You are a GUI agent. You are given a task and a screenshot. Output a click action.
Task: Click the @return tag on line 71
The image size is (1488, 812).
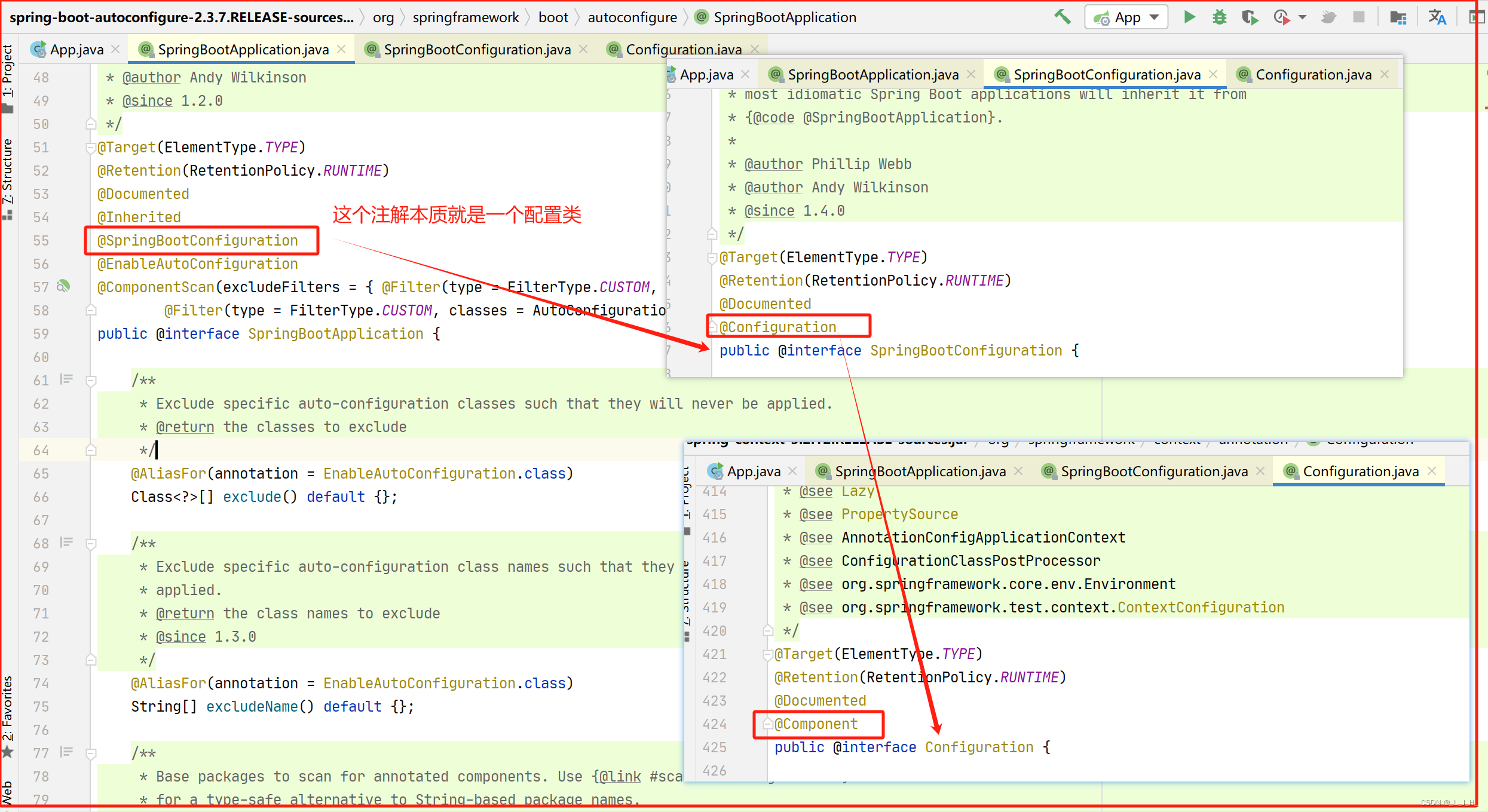coord(185,613)
